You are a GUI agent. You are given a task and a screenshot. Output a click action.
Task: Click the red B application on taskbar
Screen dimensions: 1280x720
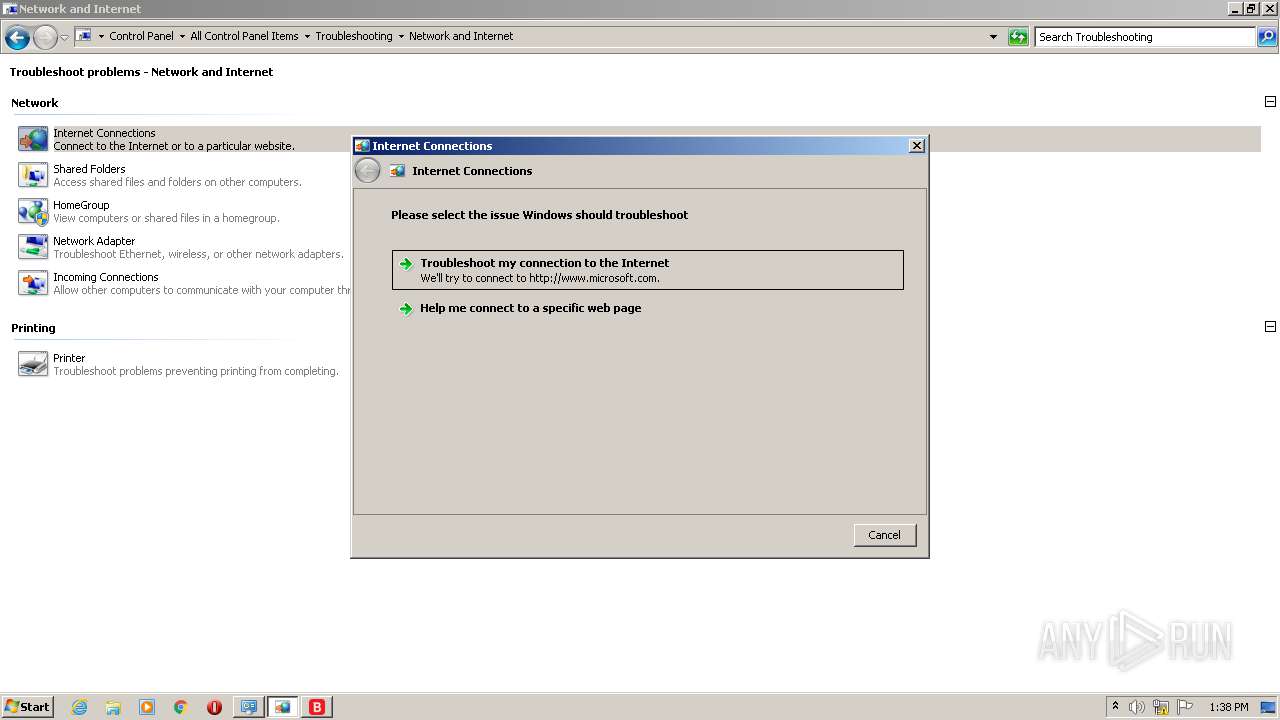pyautogui.click(x=317, y=707)
